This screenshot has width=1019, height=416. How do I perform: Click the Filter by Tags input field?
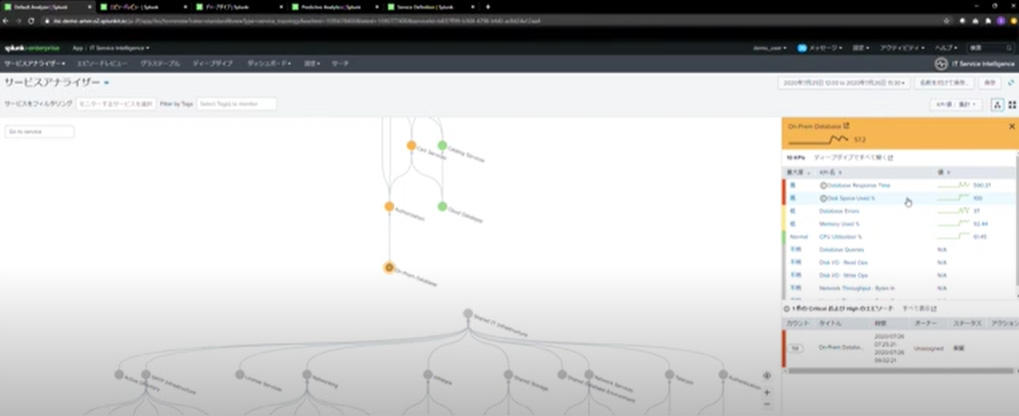[x=237, y=104]
